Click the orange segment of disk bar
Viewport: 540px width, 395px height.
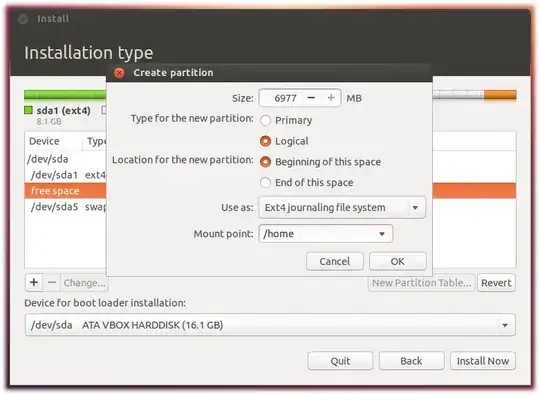pyautogui.click(x=500, y=95)
